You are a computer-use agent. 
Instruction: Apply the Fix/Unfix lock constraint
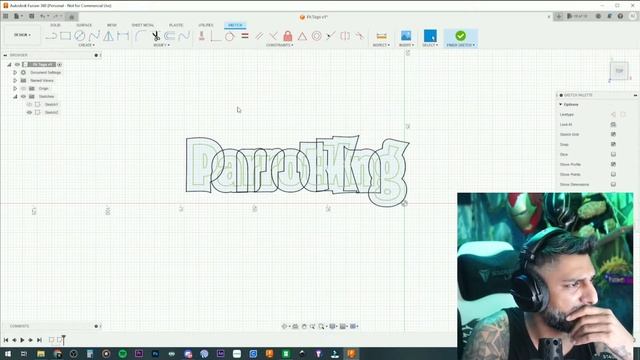pos(288,36)
